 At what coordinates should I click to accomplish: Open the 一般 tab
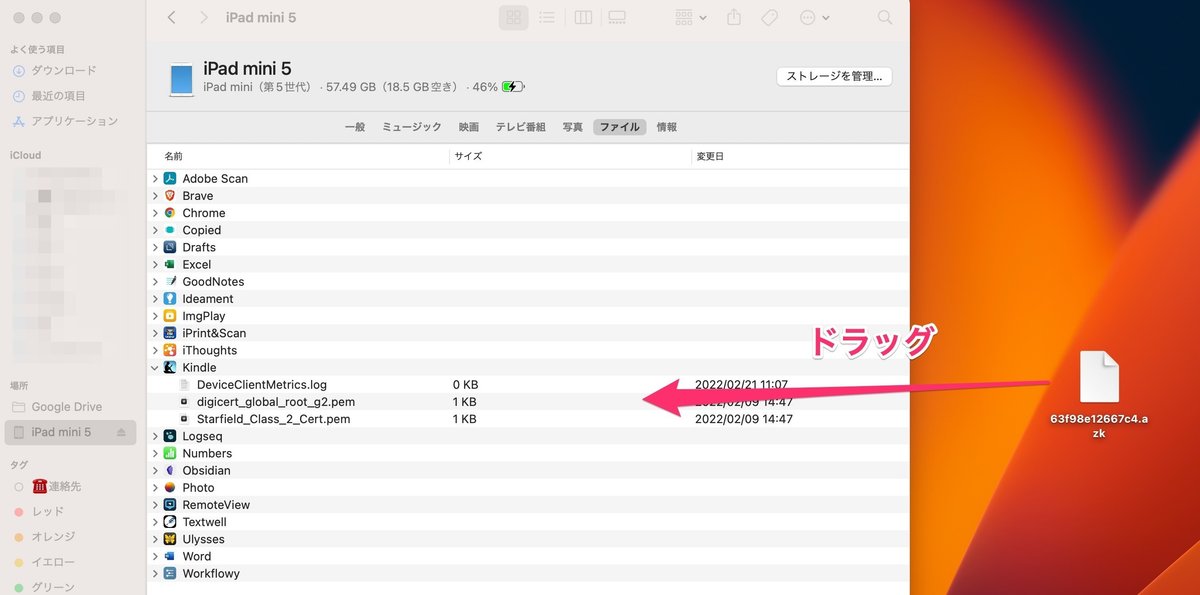[x=355, y=127]
